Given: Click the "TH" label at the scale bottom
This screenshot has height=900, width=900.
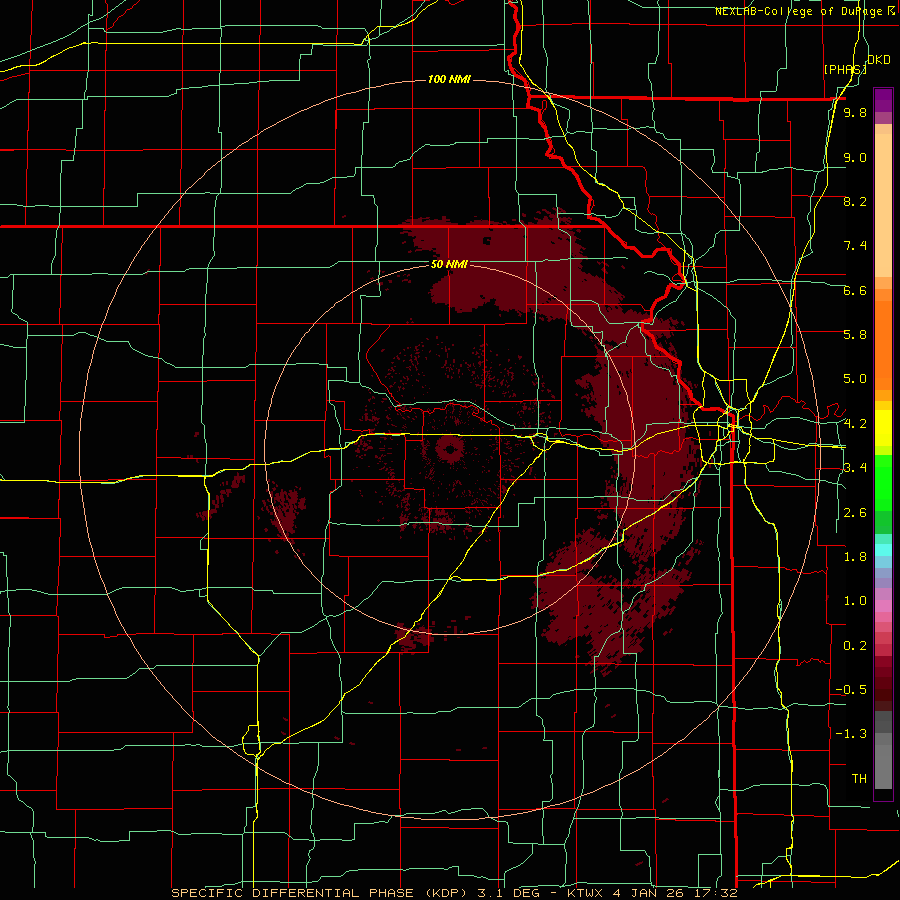Looking at the screenshot, I should (x=859, y=779).
